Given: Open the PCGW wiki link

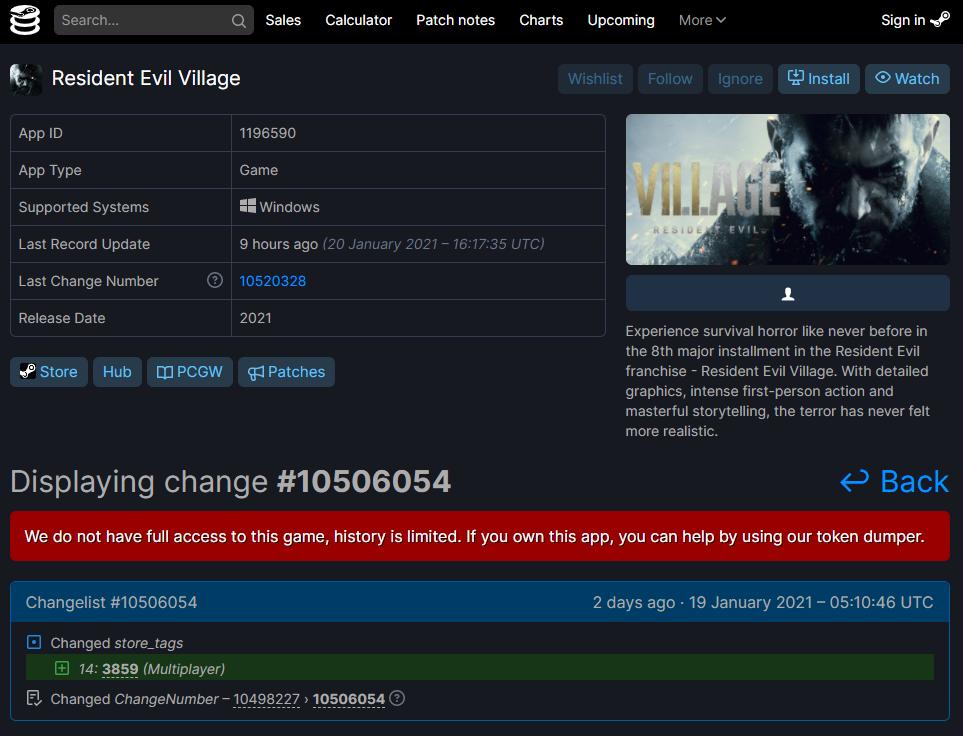Looking at the screenshot, I should tap(190, 372).
